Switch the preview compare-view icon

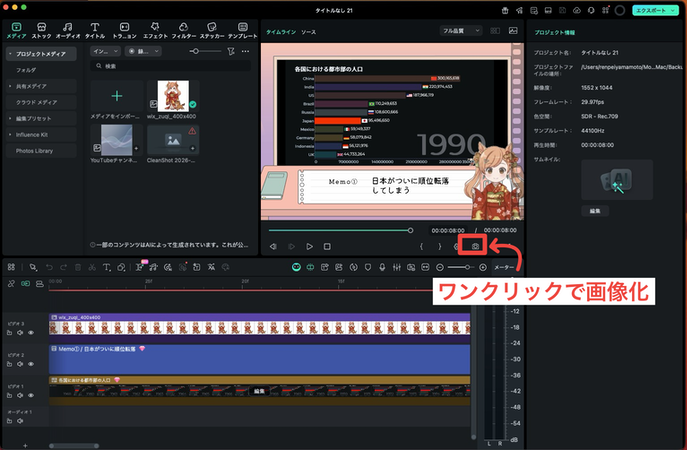coord(495,31)
